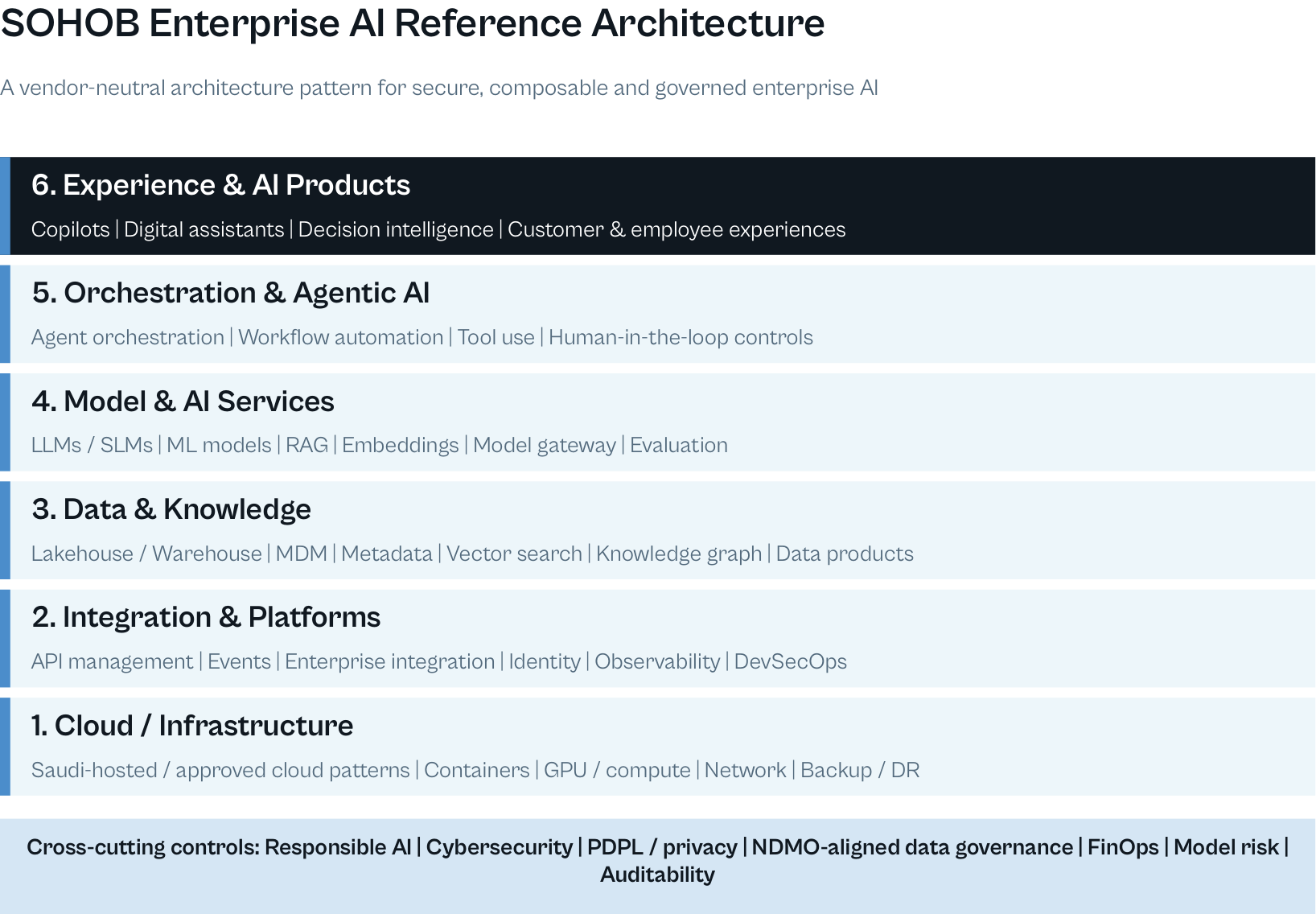
Task: Click 'Saudi-hosted / approved cloud patterns' text
Action: 220,771
